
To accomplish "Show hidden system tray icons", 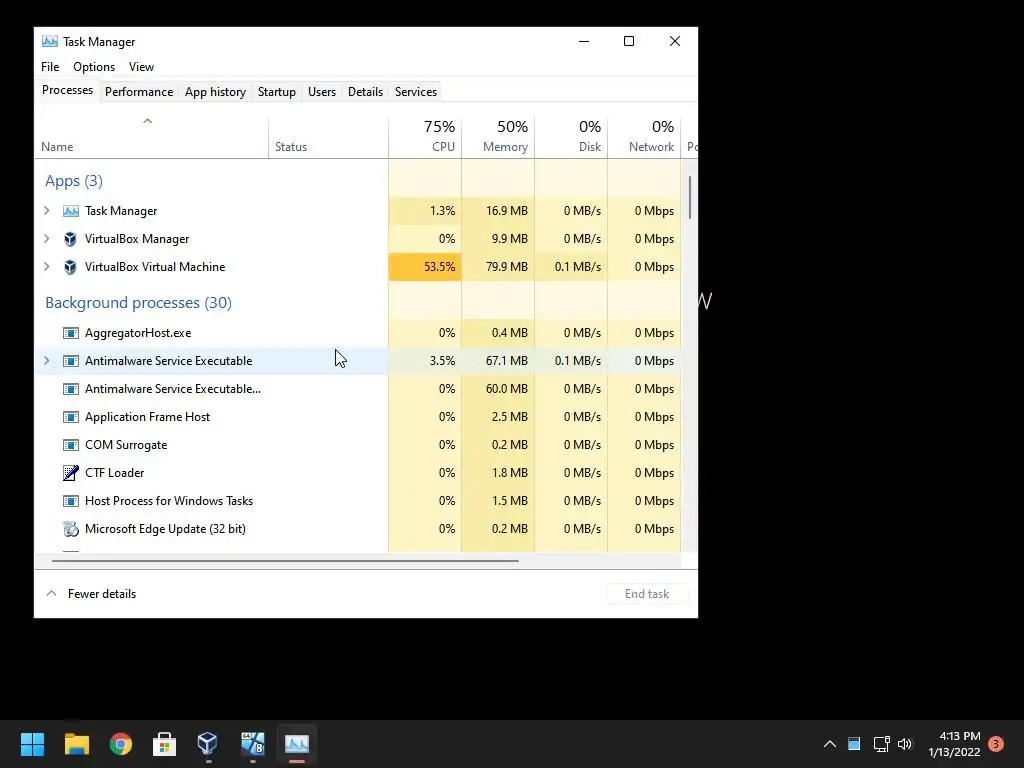I will tap(829, 744).
